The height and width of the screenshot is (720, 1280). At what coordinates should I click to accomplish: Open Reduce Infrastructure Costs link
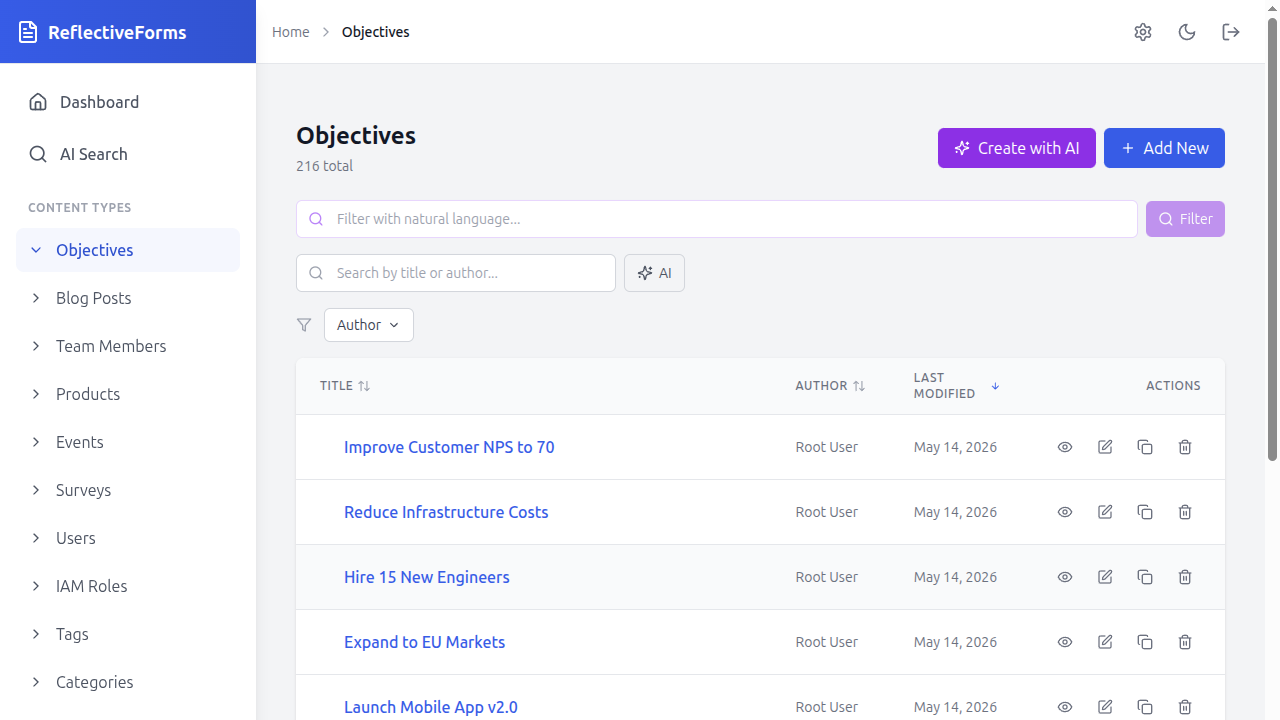(x=446, y=512)
